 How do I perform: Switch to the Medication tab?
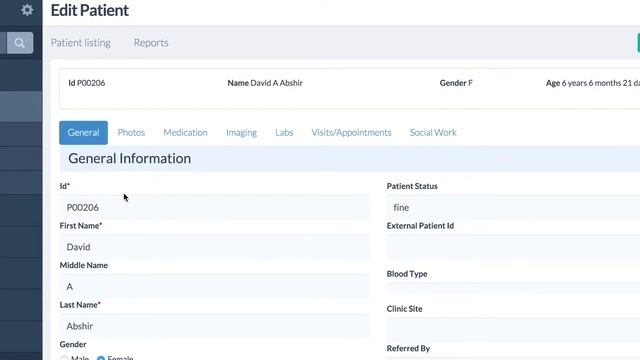click(x=185, y=133)
